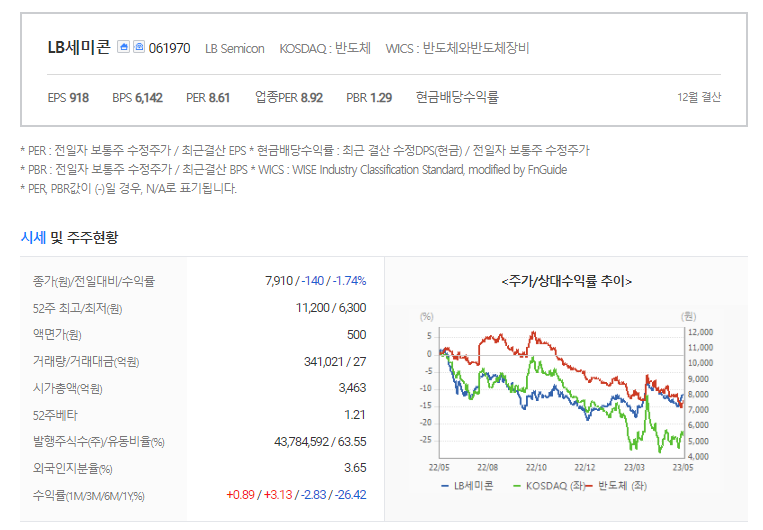The width and height of the screenshot is (763, 530).
Task: Click the 거래량/거래대금(억원) row label
Action: click(x=86, y=362)
